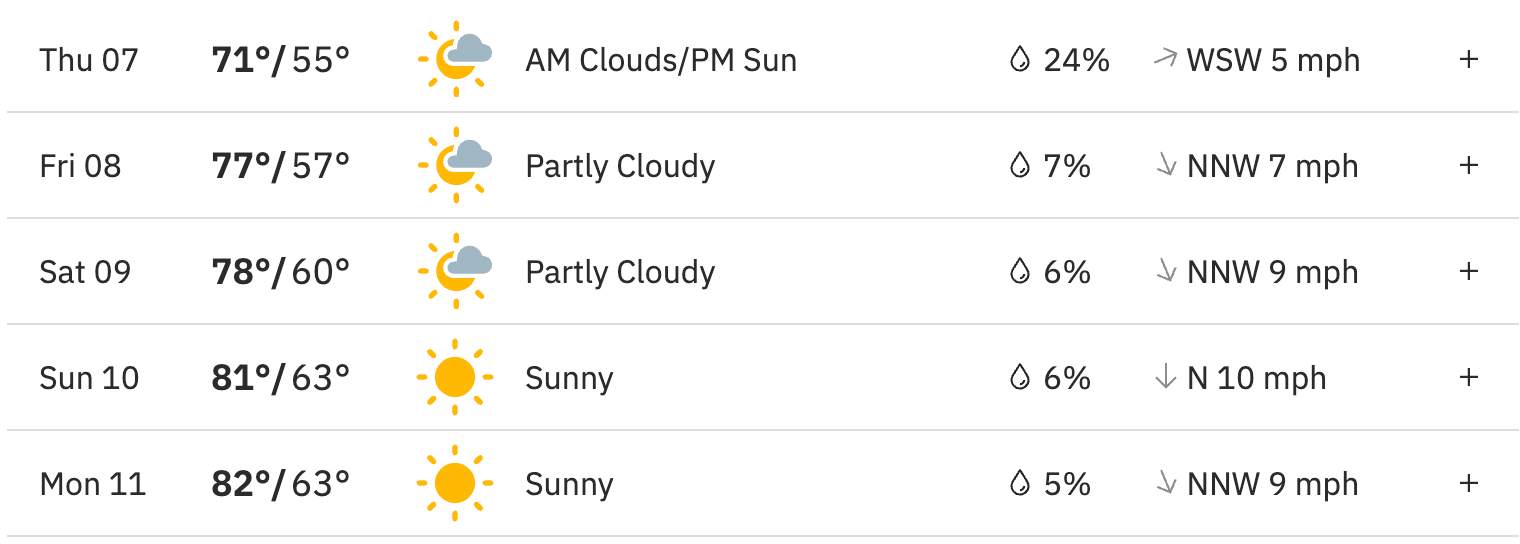Click the partly cloudy icon for Sat 09
This screenshot has height=544, width=1520.
[455, 271]
